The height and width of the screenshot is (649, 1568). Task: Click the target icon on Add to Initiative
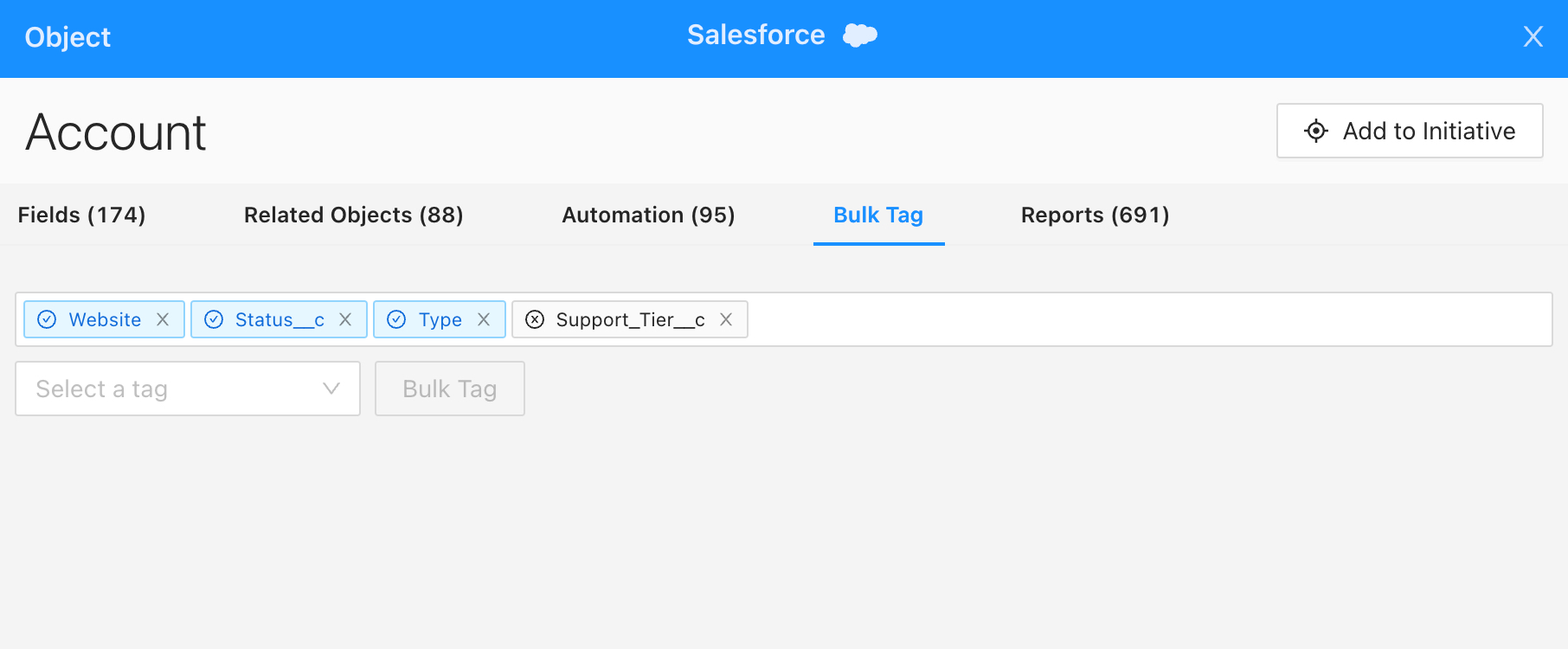1315,131
